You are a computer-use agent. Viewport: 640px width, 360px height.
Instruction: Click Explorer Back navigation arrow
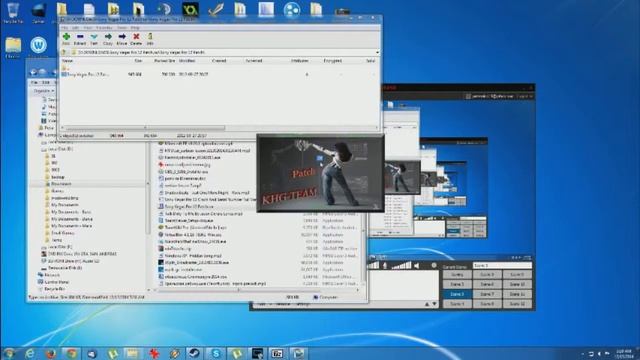pos(34,72)
